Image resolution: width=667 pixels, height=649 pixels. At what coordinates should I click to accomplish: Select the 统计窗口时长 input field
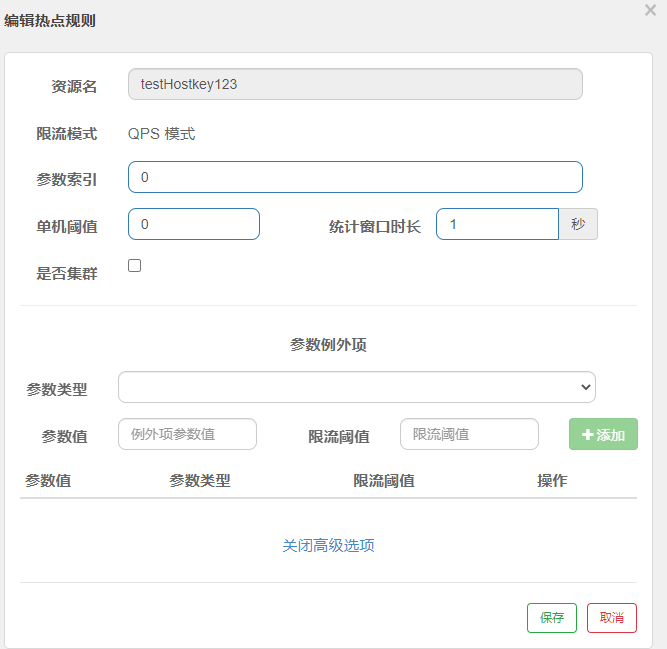[x=497, y=224]
